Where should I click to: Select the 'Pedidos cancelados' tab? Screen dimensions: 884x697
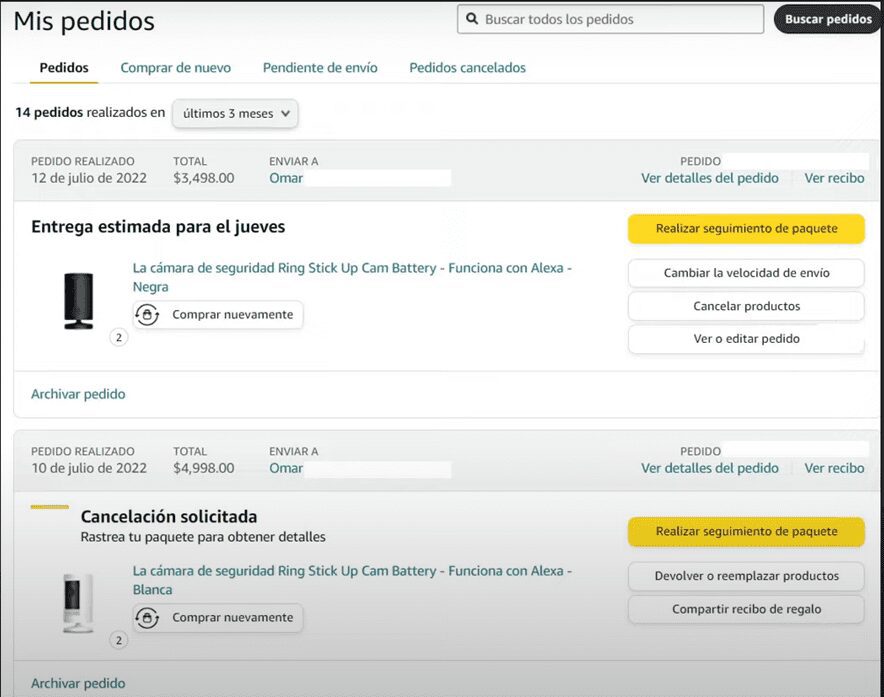tap(467, 68)
